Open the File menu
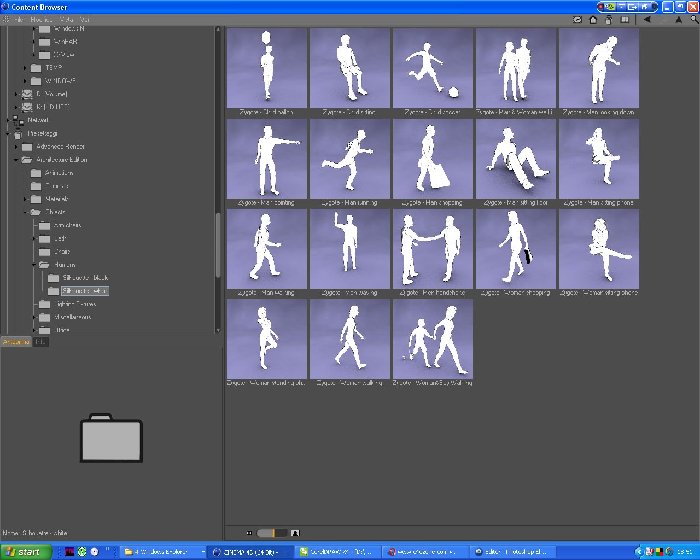 pos(18,20)
